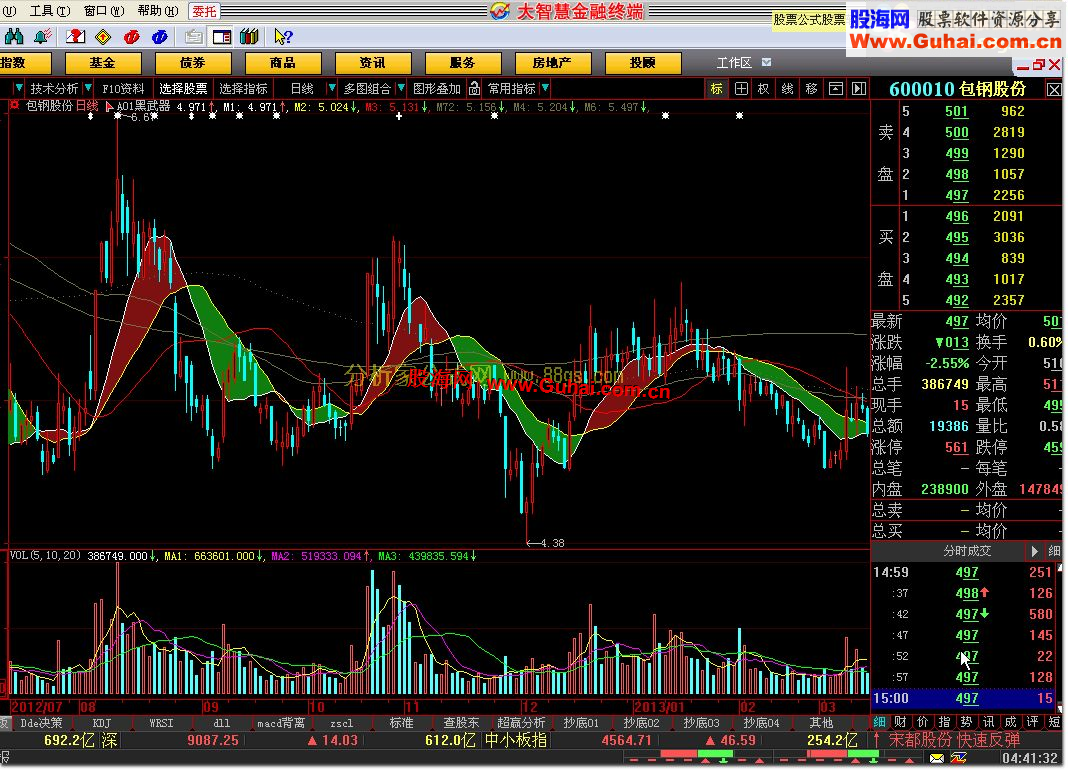The width and height of the screenshot is (1068, 770).
Task: Select the 财 tab in quote panel
Action: pos(900,722)
